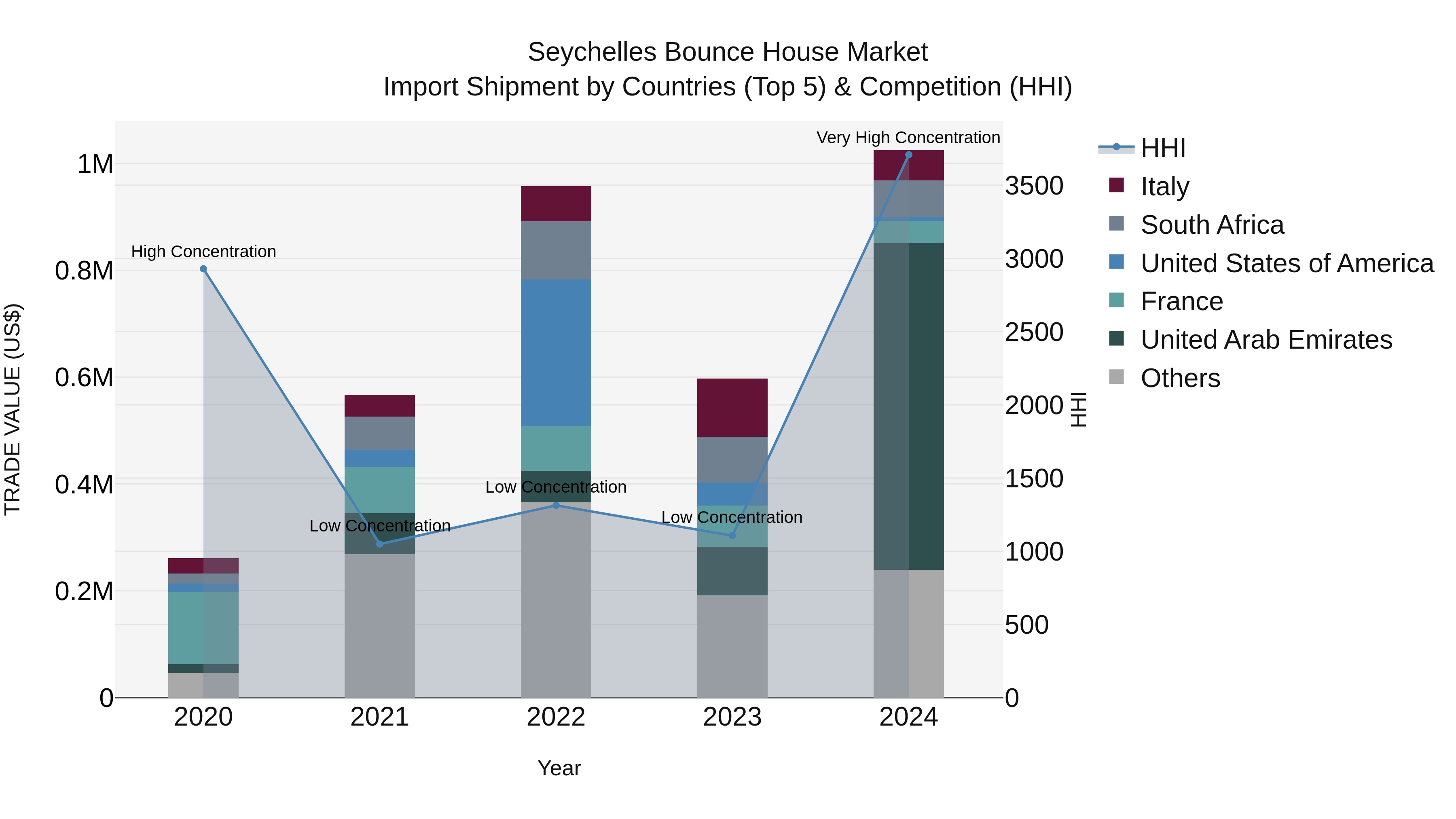Click the 2020 France bar segment
The height and width of the screenshot is (819, 1456).
[x=203, y=628]
